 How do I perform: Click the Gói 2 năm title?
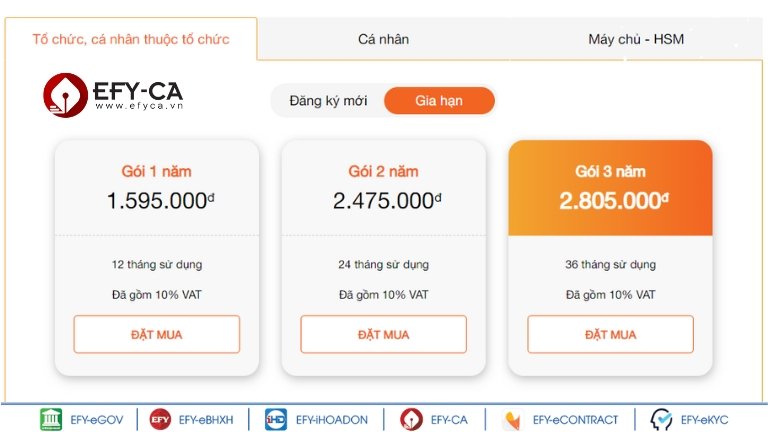tap(384, 171)
